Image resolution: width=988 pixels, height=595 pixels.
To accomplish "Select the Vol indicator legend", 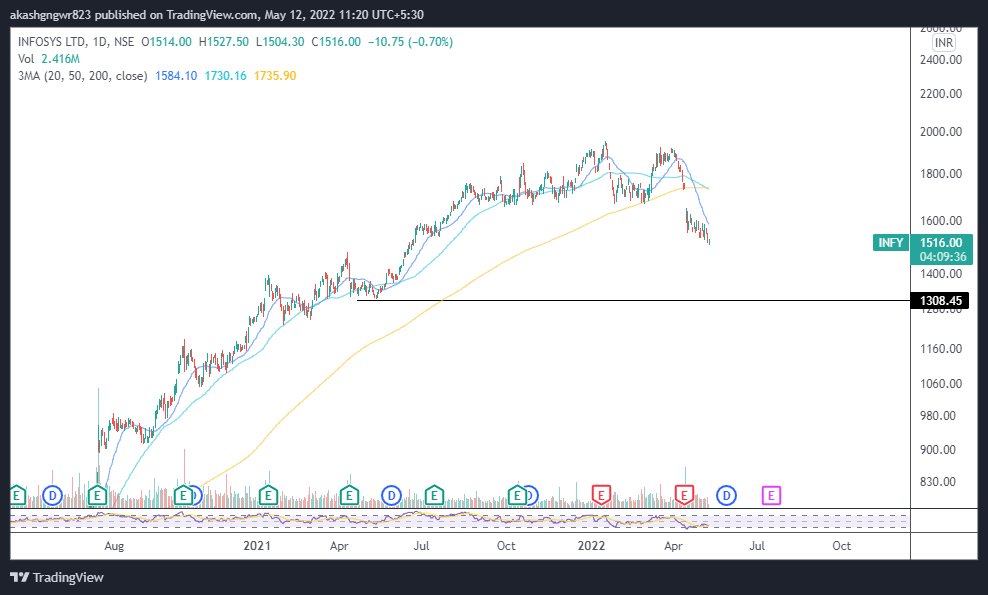I will [26, 59].
